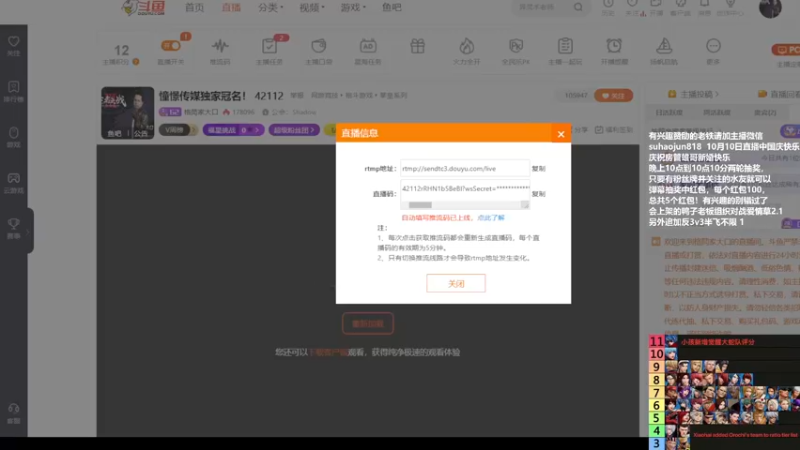The width and height of the screenshot is (800, 450).
Task: Click the streamer room cover thumbnail
Action: pos(128,113)
